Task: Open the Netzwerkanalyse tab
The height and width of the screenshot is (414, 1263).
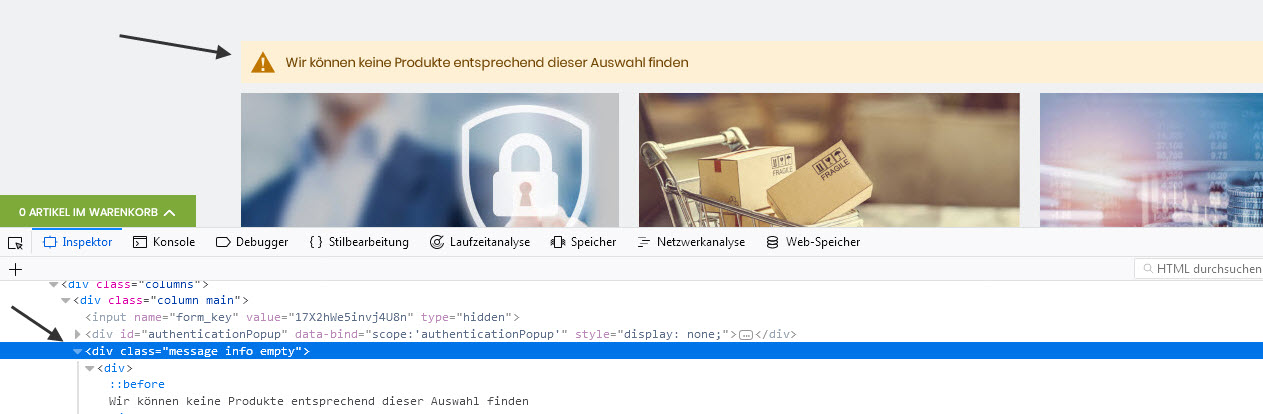Action: click(x=691, y=242)
